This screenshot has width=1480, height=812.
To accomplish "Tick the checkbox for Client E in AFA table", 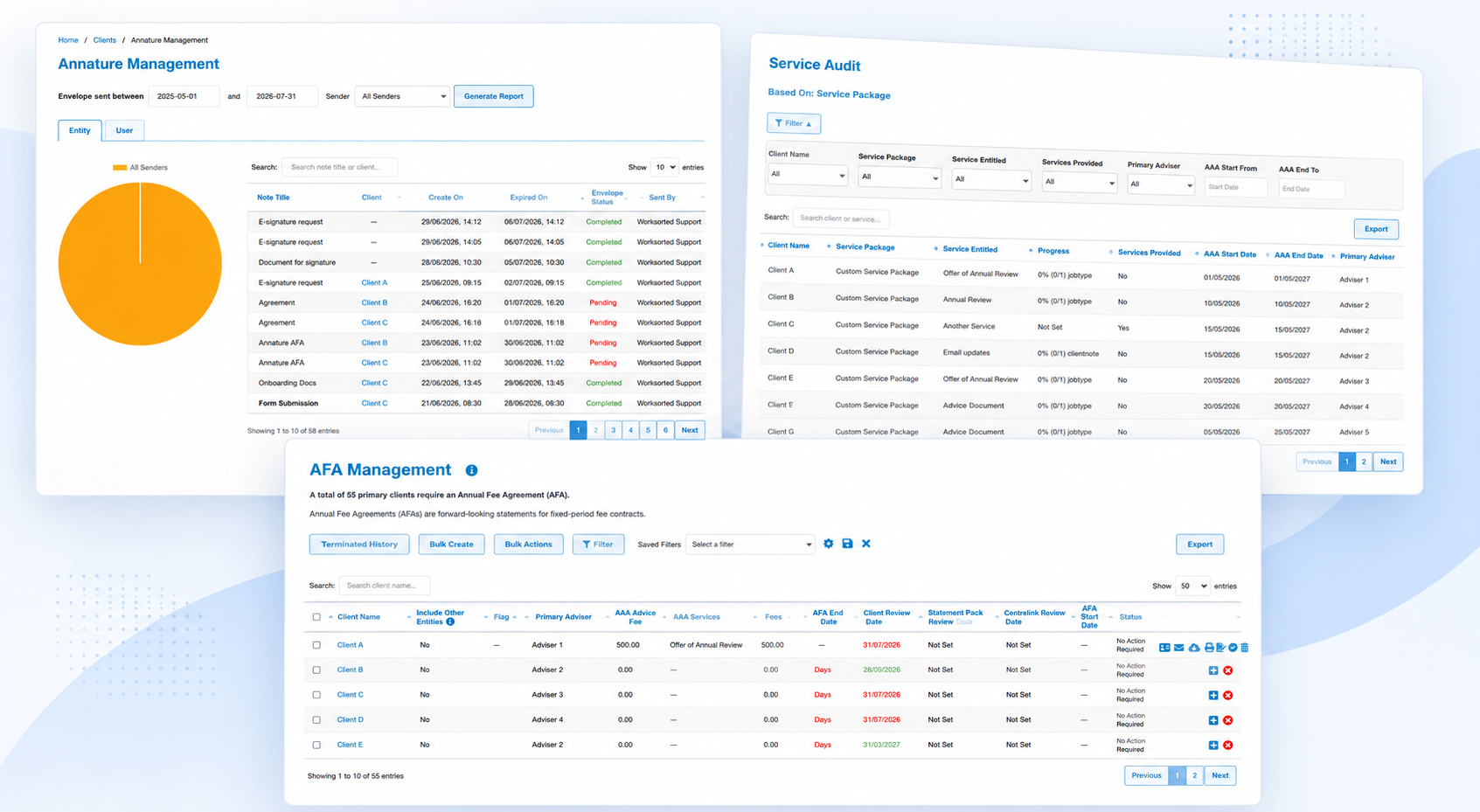I will tap(316, 746).
